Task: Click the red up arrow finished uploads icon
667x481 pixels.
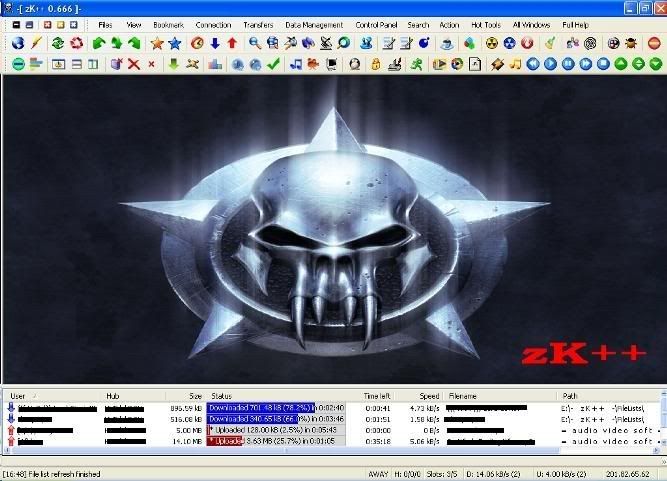Action: coord(232,43)
